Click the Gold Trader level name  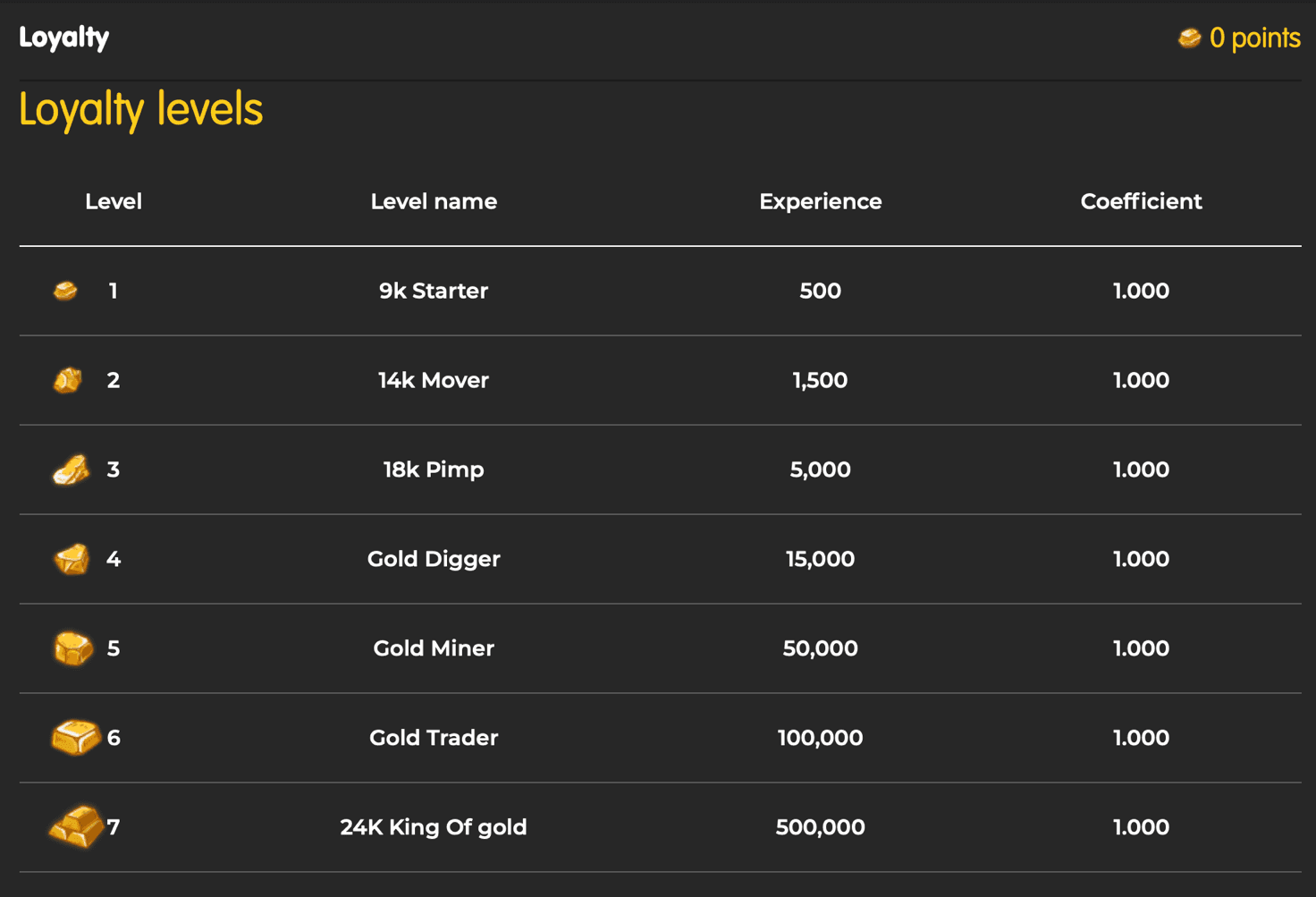pyautogui.click(x=434, y=738)
